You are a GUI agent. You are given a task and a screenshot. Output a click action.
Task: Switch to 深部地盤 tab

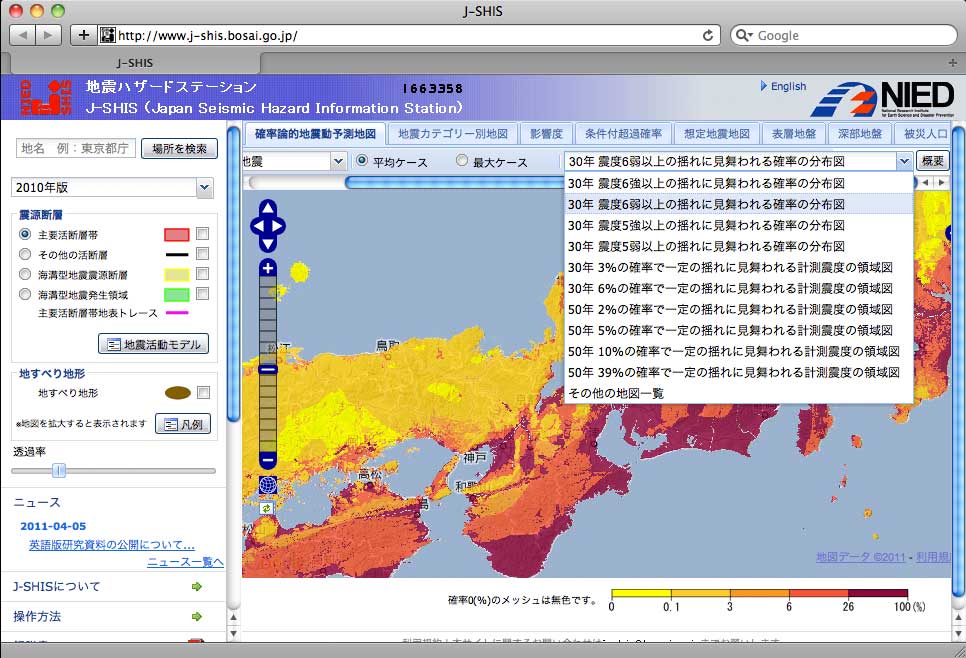pos(859,134)
